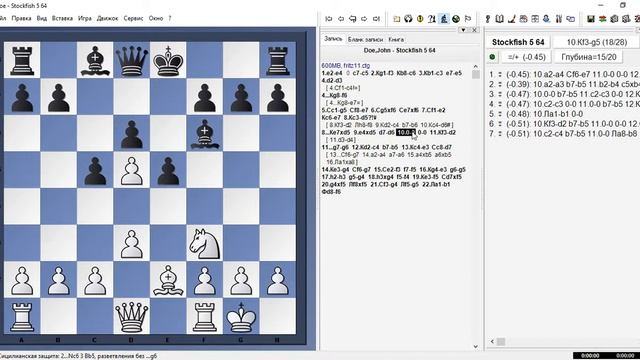The image size is (640, 360).
Task: Click the key-shaped toolbar icon
Action: click(487, 19)
